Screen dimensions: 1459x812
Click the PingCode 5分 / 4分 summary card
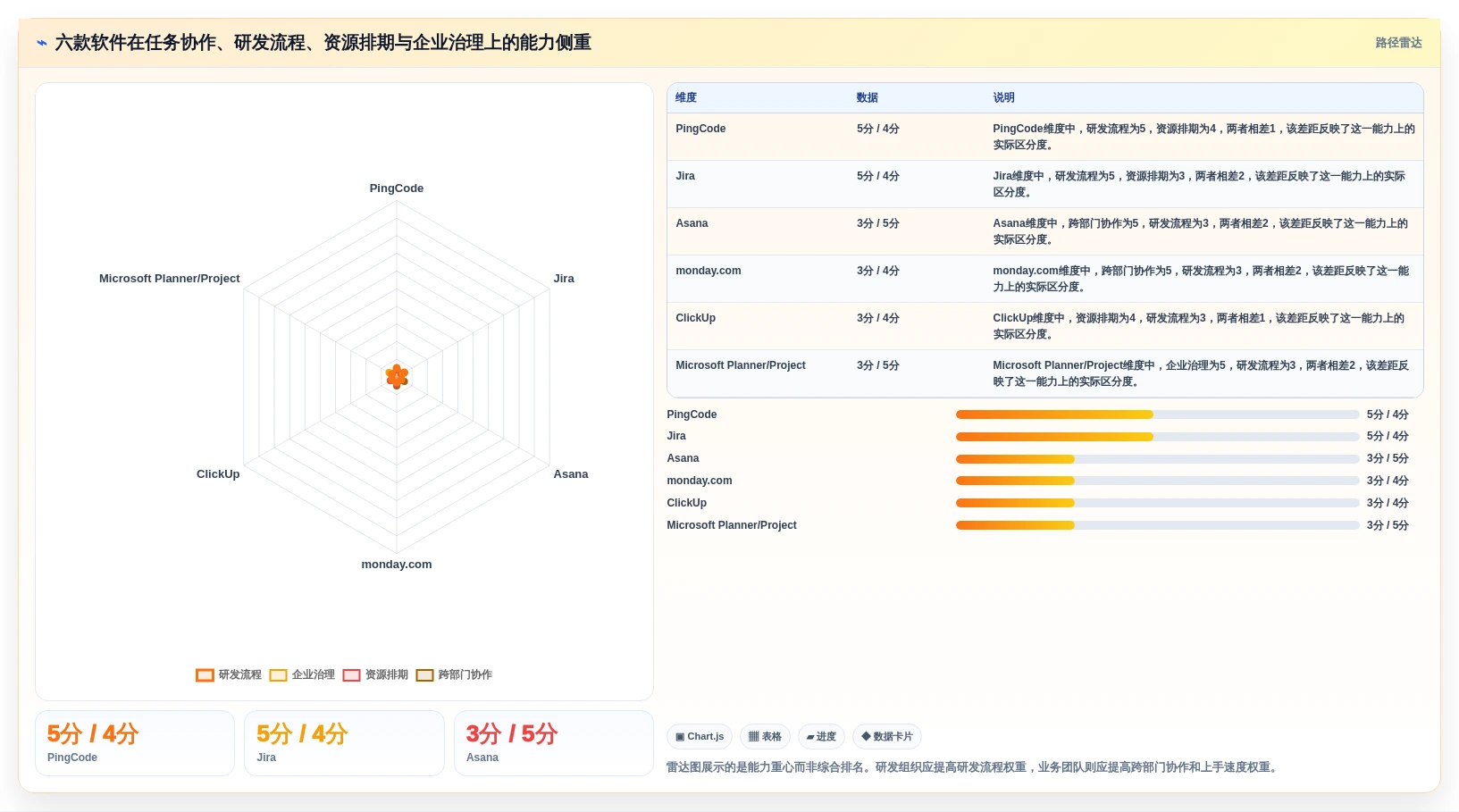click(135, 743)
